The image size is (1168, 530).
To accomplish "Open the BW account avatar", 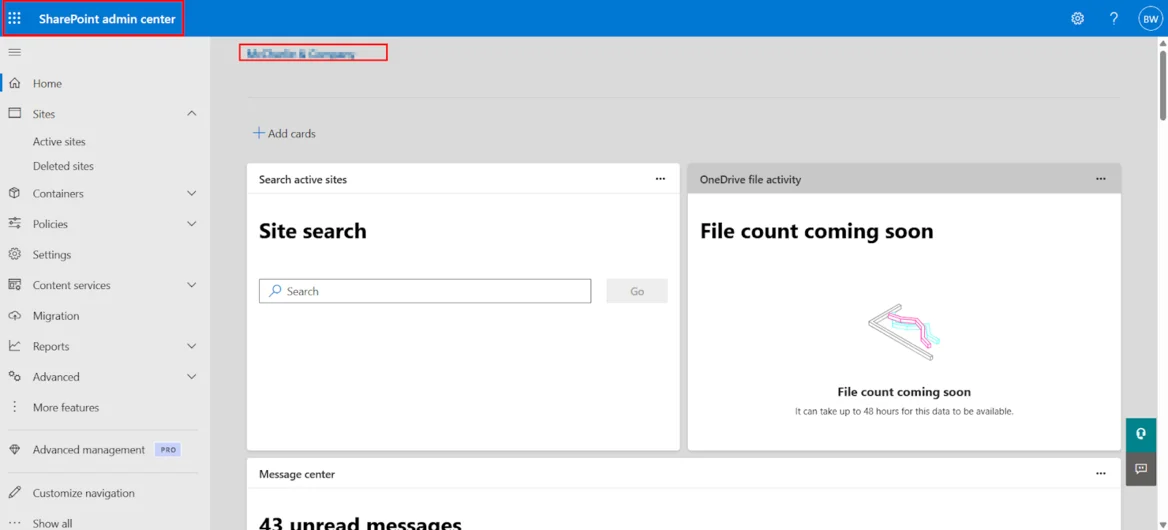I will (x=1149, y=19).
